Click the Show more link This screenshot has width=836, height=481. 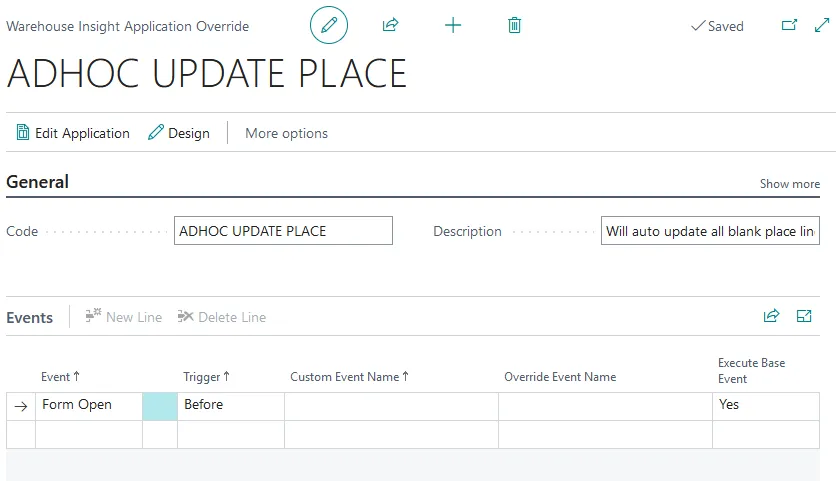pyautogui.click(x=789, y=184)
